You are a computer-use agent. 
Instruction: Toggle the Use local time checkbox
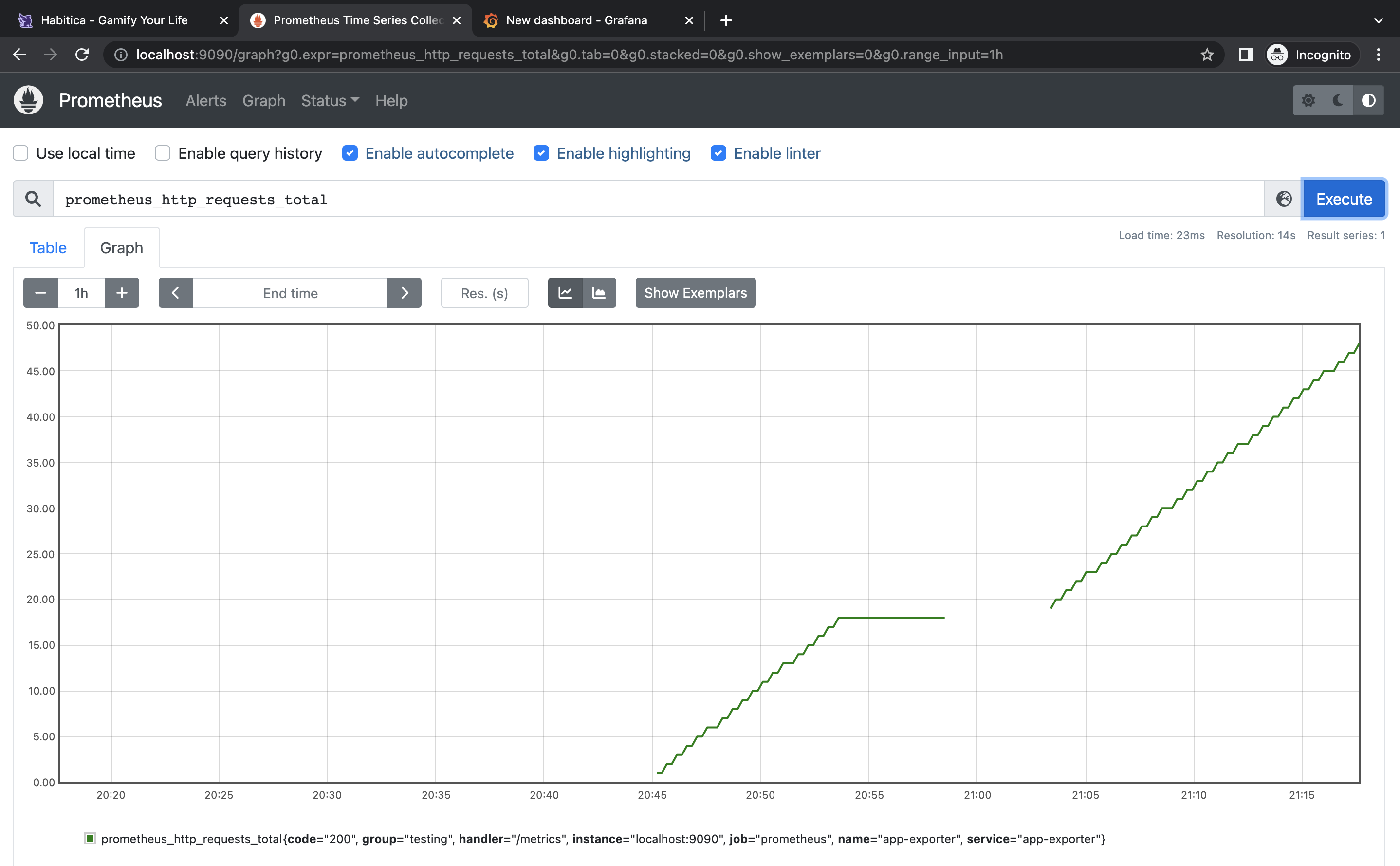20,153
